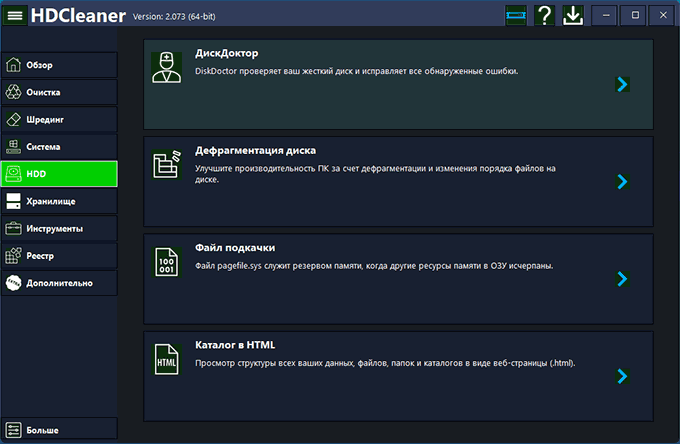Go to the Система section
Viewport: 680px width, 444px height.
[59, 146]
